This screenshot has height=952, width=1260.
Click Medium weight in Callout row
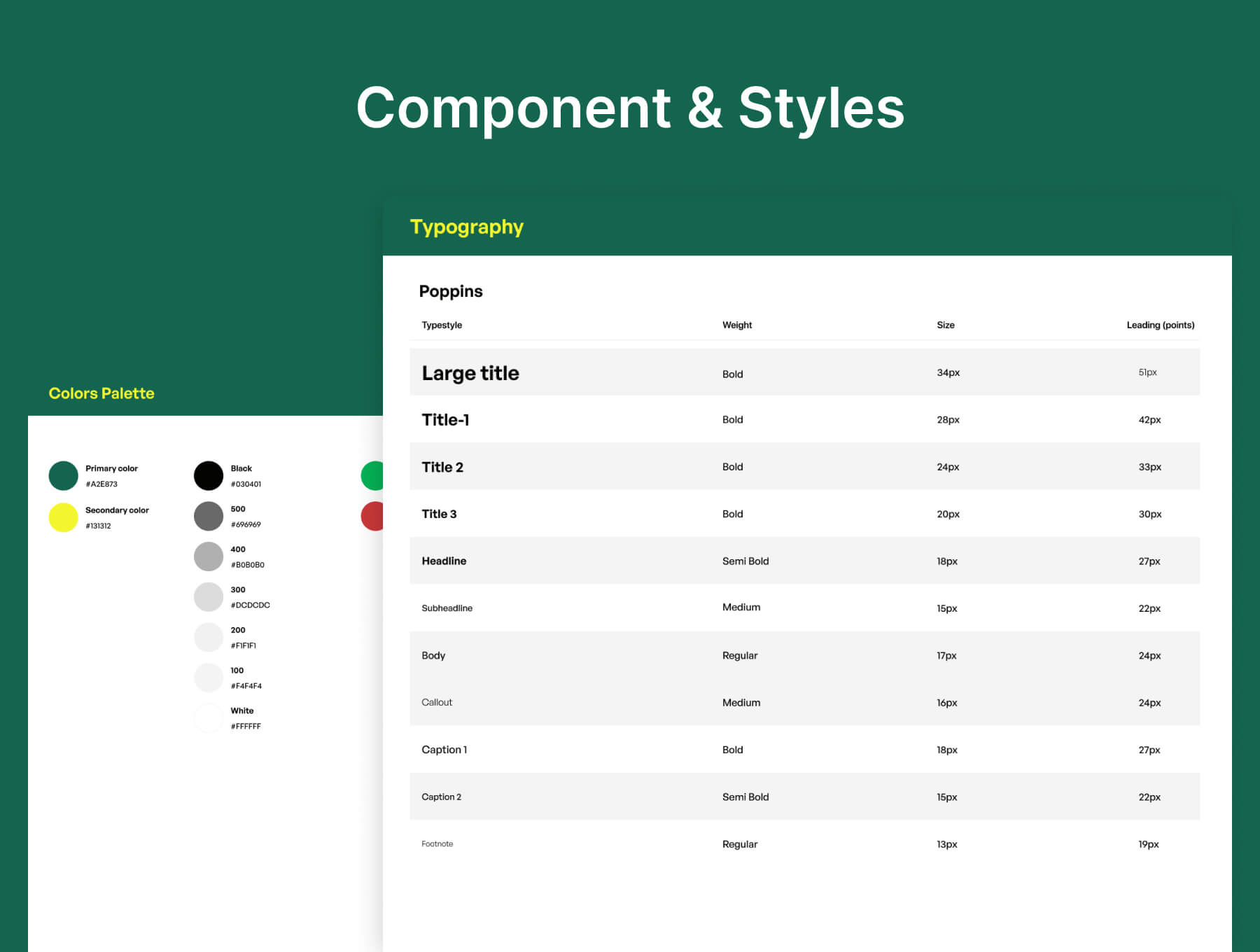click(741, 703)
